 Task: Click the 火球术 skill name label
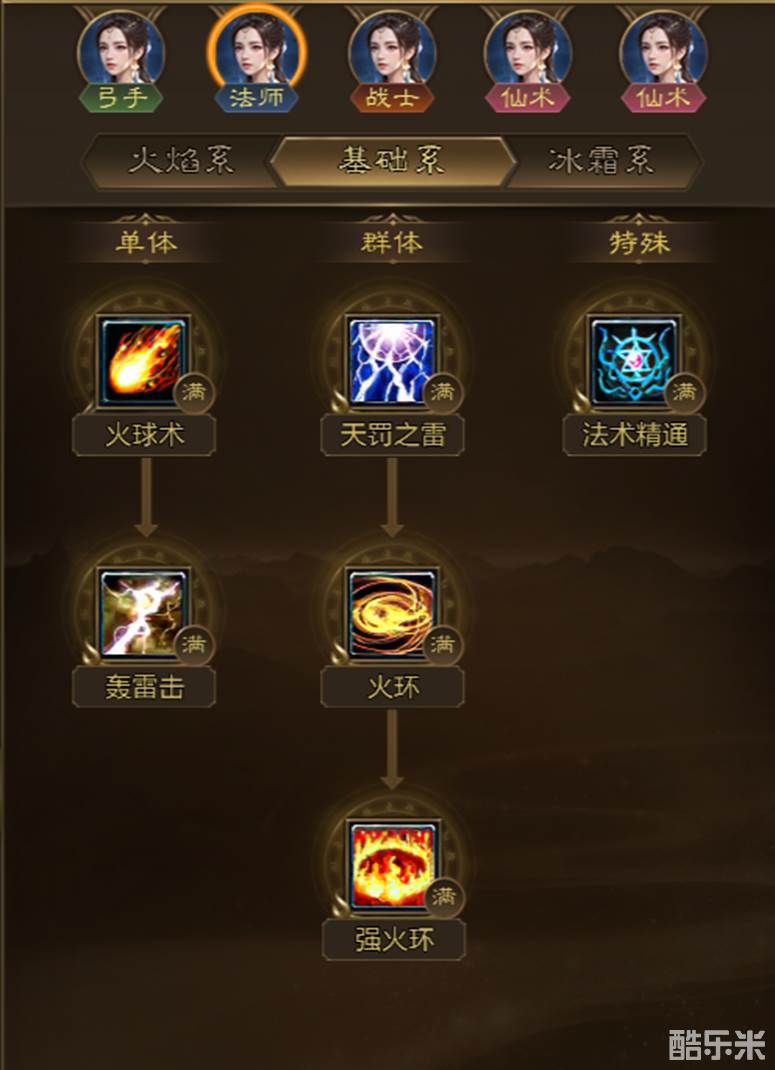coord(144,435)
